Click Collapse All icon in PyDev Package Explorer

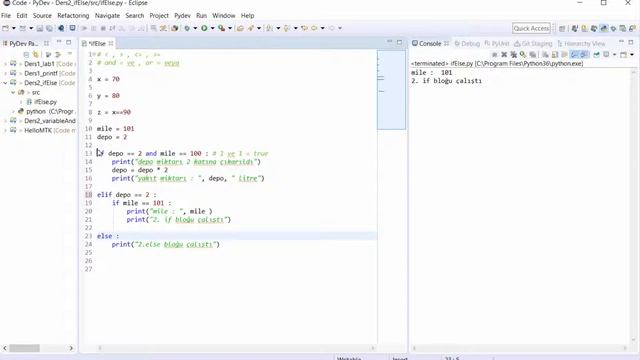tap(26, 54)
